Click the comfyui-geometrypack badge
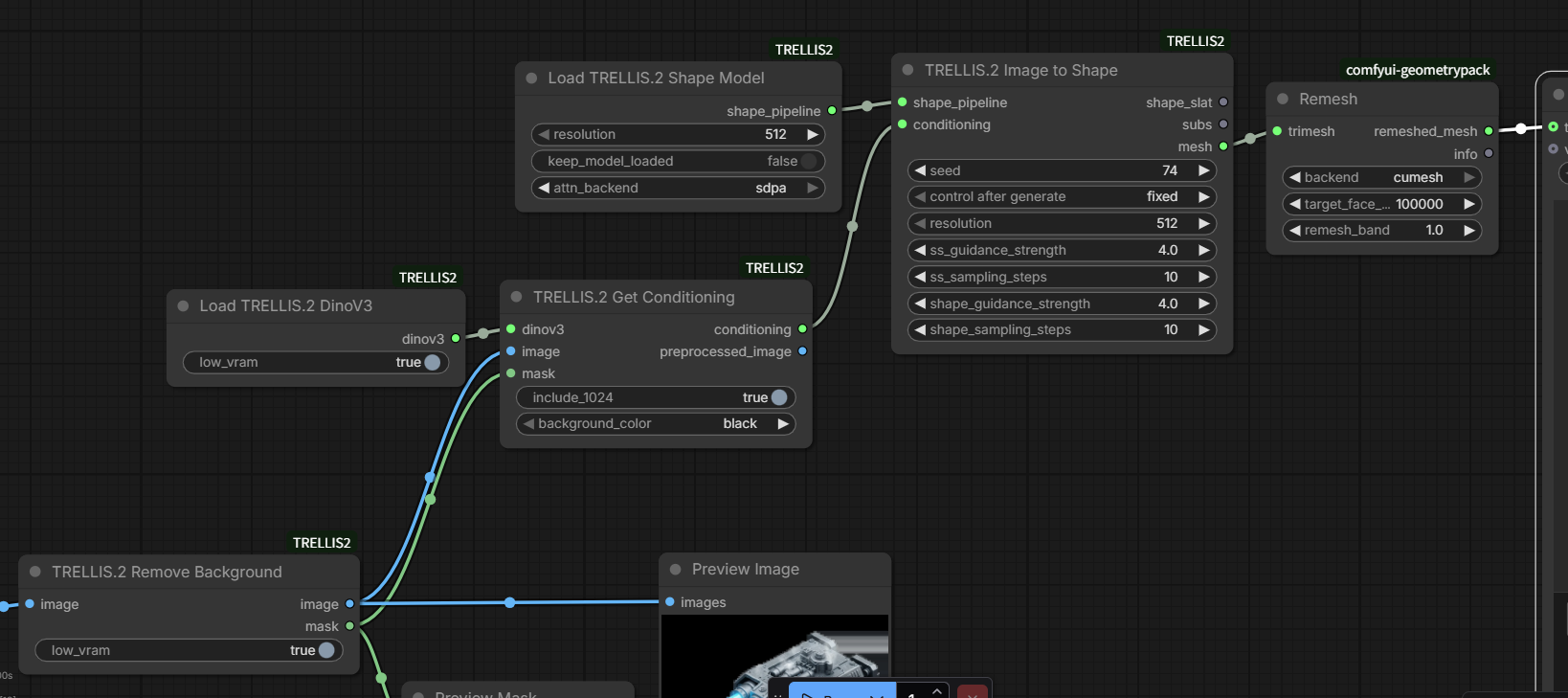Screen dimensions: 1568x698 1418,70
